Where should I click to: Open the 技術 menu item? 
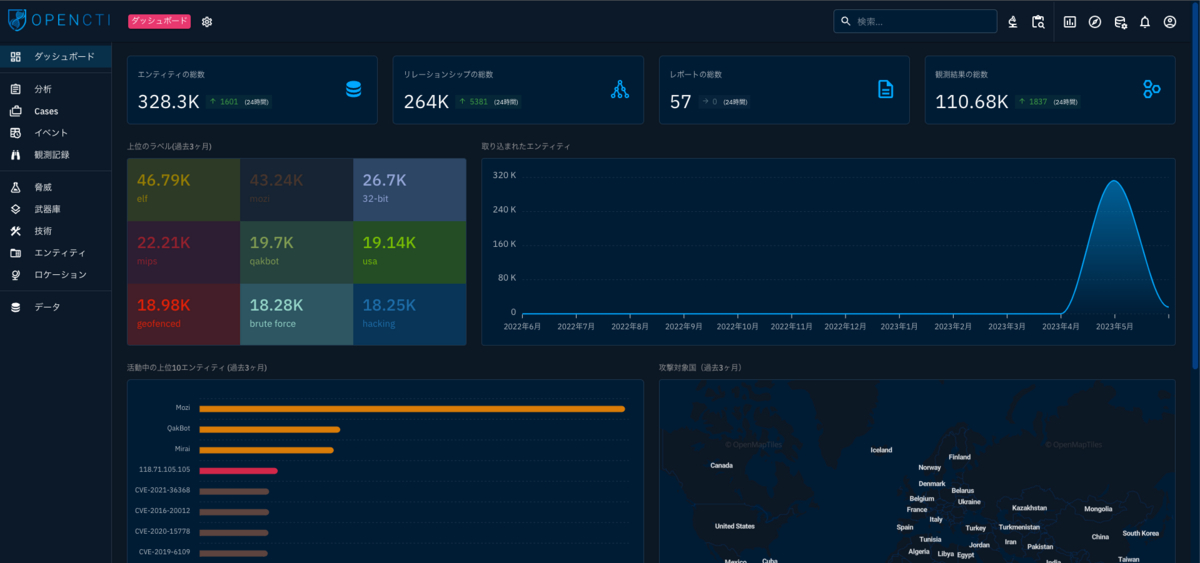56,231
